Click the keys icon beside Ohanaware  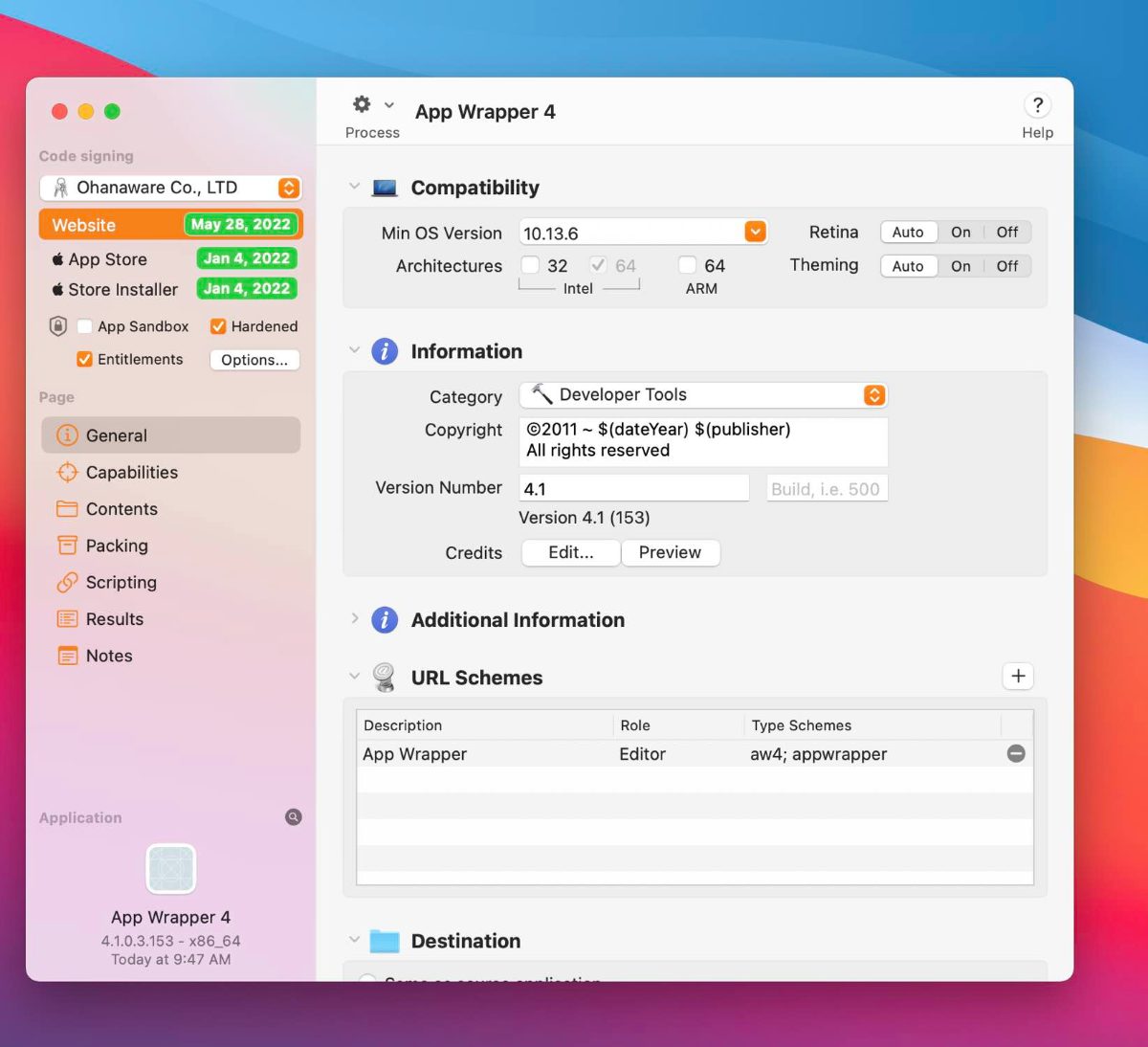click(x=60, y=188)
